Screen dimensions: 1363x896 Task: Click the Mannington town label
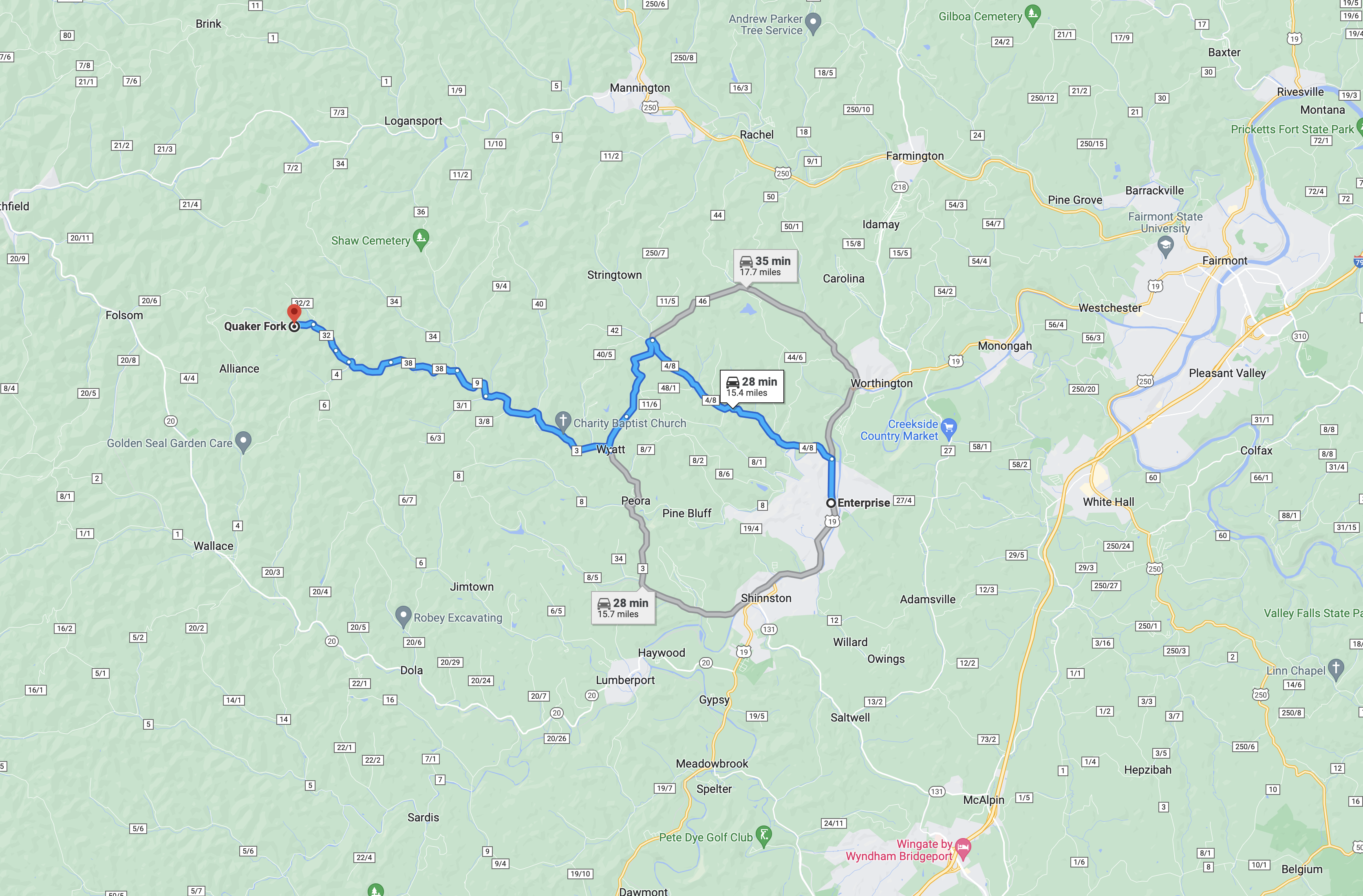coord(640,88)
